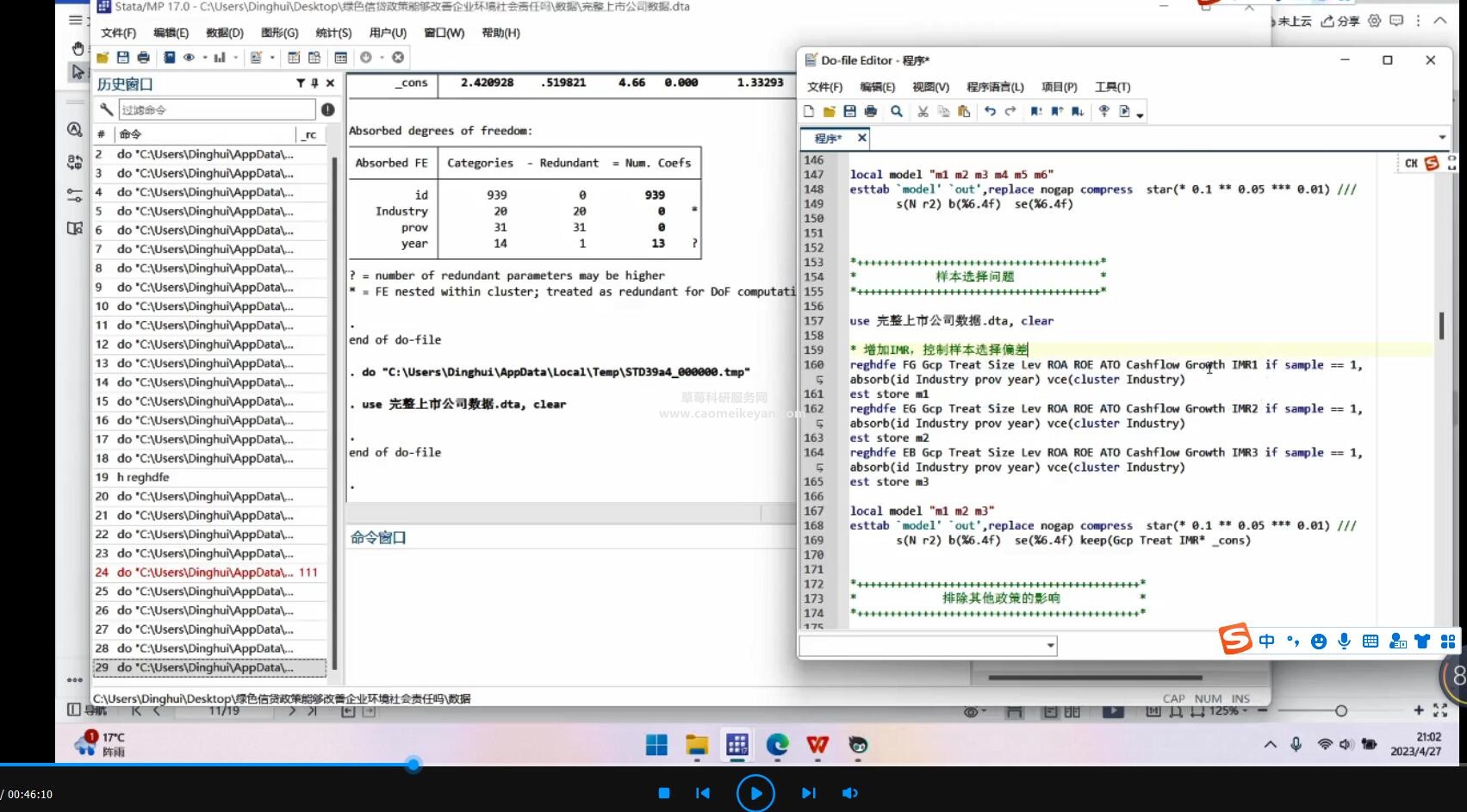Image resolution: width=1467 pixels, height=812 pixels.
Task: Toggle bookmark icon in Do-file Editor toolbar
Action: (x=1036, y=111)
